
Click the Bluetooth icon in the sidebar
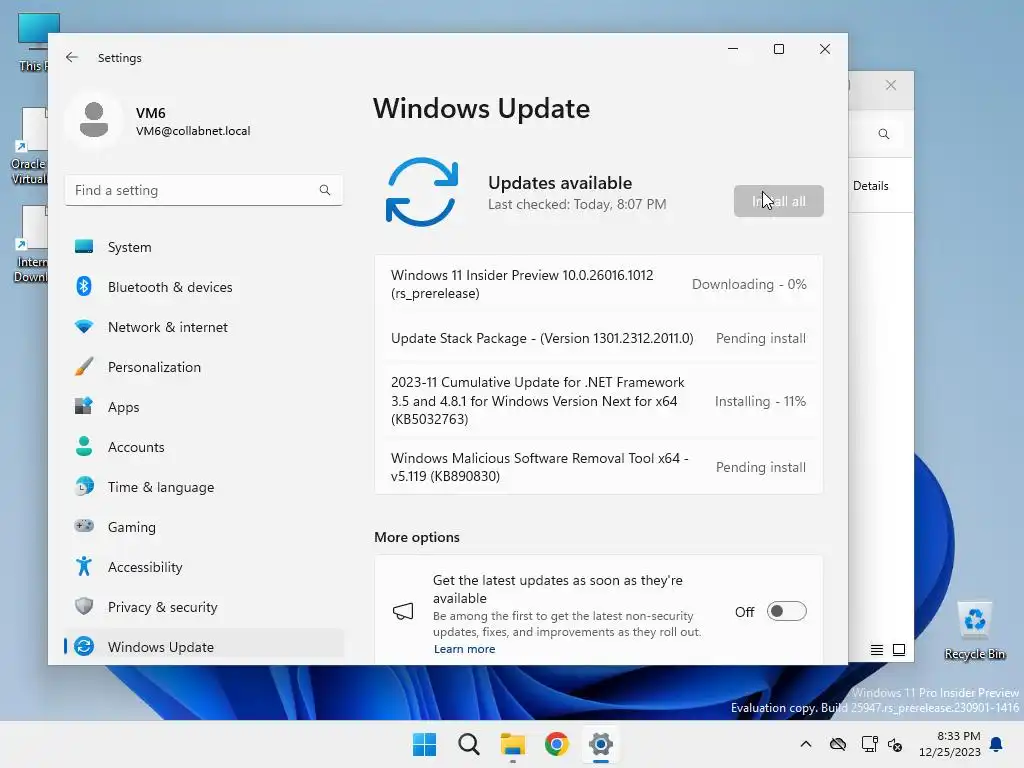[x=84, y=287]
